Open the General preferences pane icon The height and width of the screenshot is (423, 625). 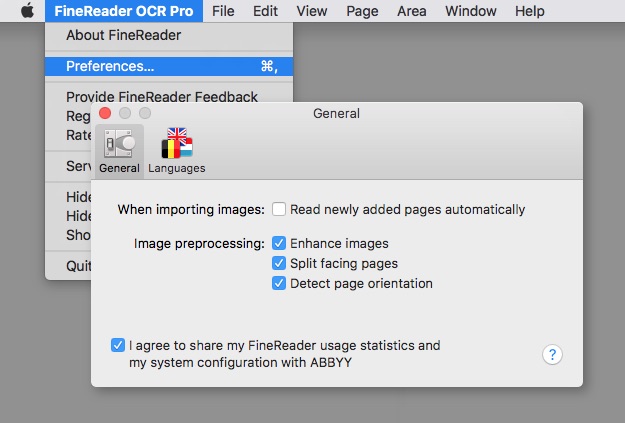(119, 150)
